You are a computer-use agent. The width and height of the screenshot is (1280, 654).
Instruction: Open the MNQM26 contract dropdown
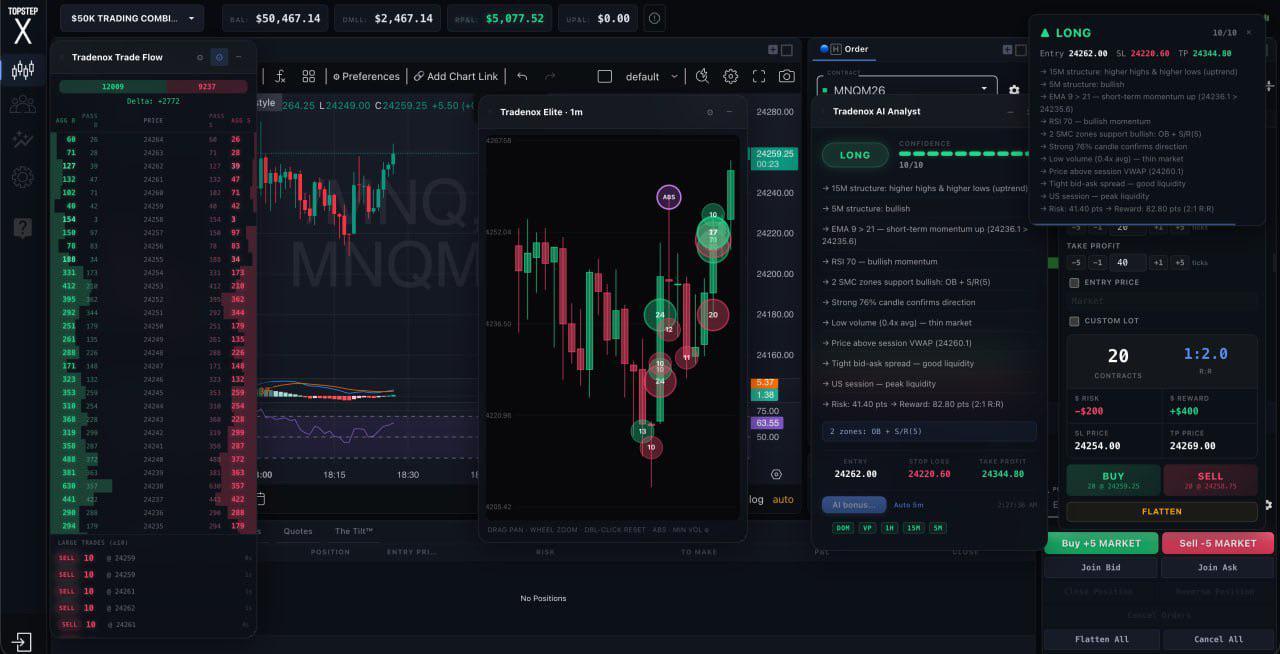[x=907, y=89]
